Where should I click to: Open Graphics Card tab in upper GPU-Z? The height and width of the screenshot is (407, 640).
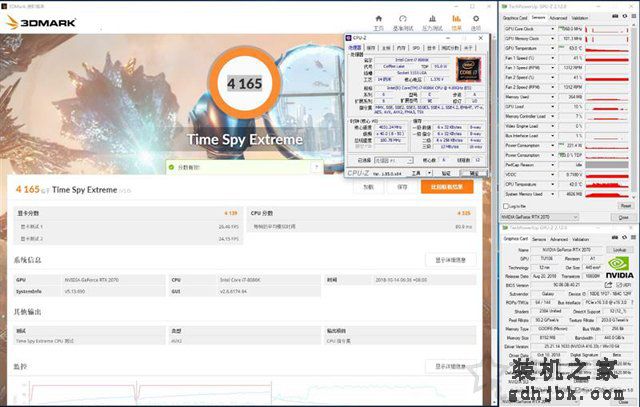point(515,18)
